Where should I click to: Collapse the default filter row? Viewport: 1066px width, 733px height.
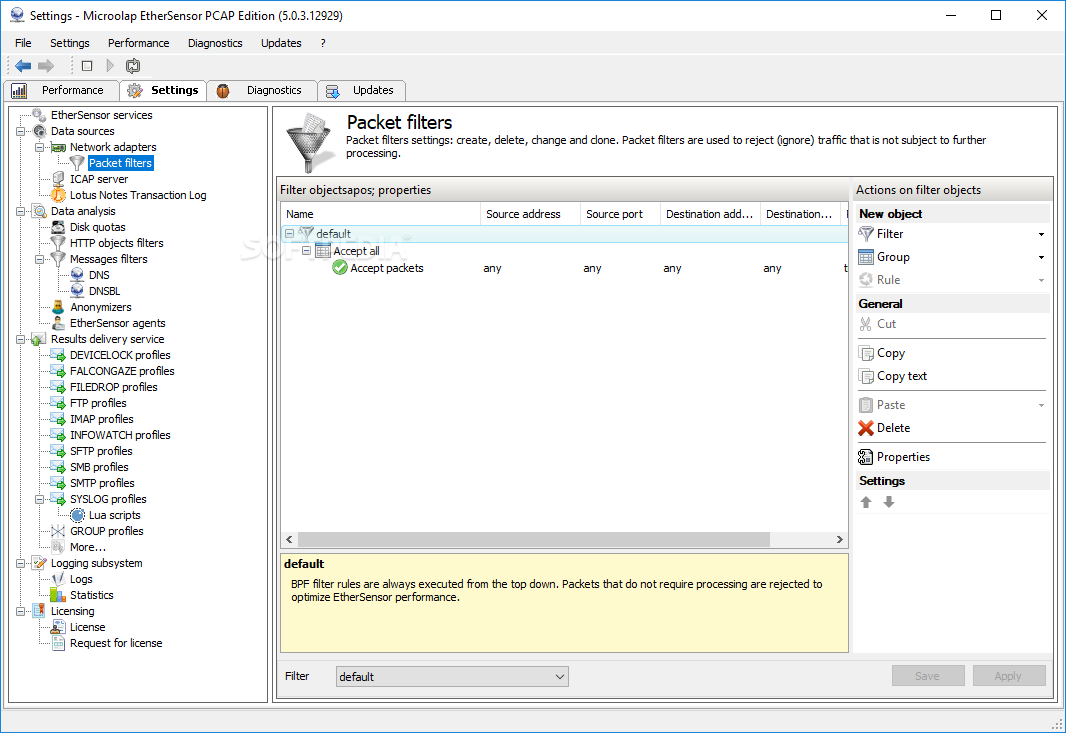pos(290,233)
